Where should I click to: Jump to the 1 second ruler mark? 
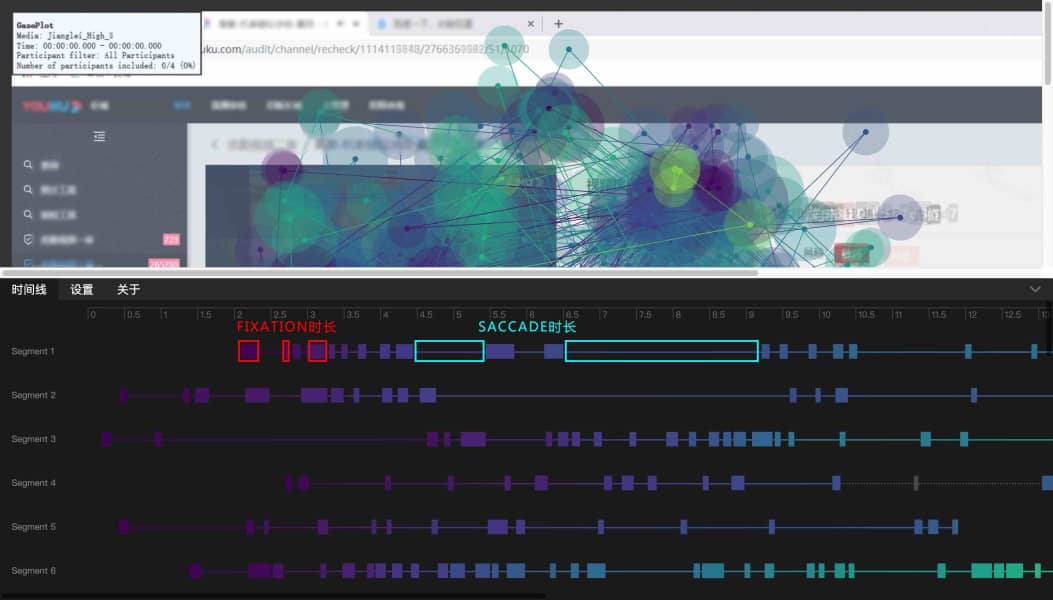[x=164, y=314]
